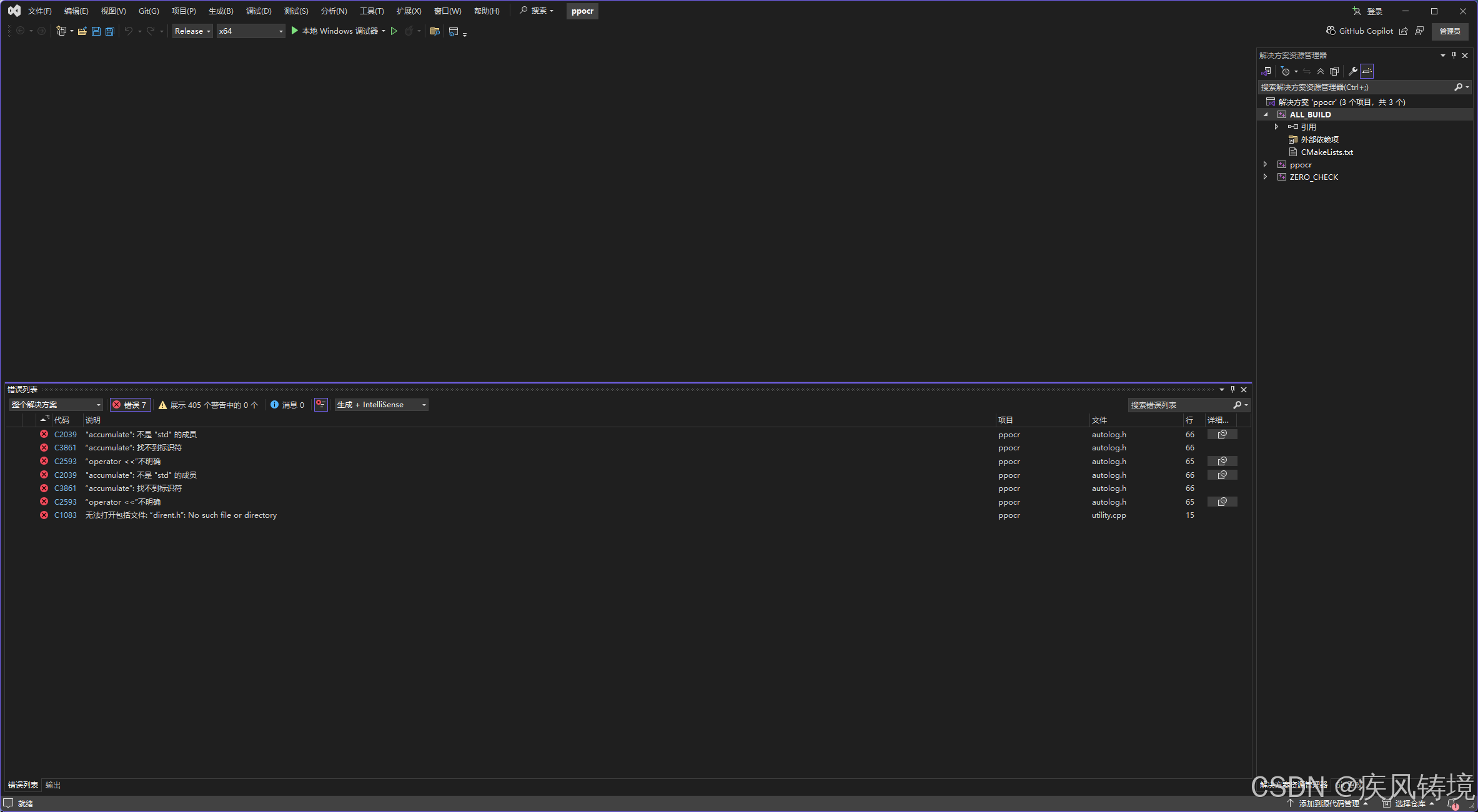Toggle the 消息 0 messages filter
The image size is (1478, 812).
[x=287, y=405]
